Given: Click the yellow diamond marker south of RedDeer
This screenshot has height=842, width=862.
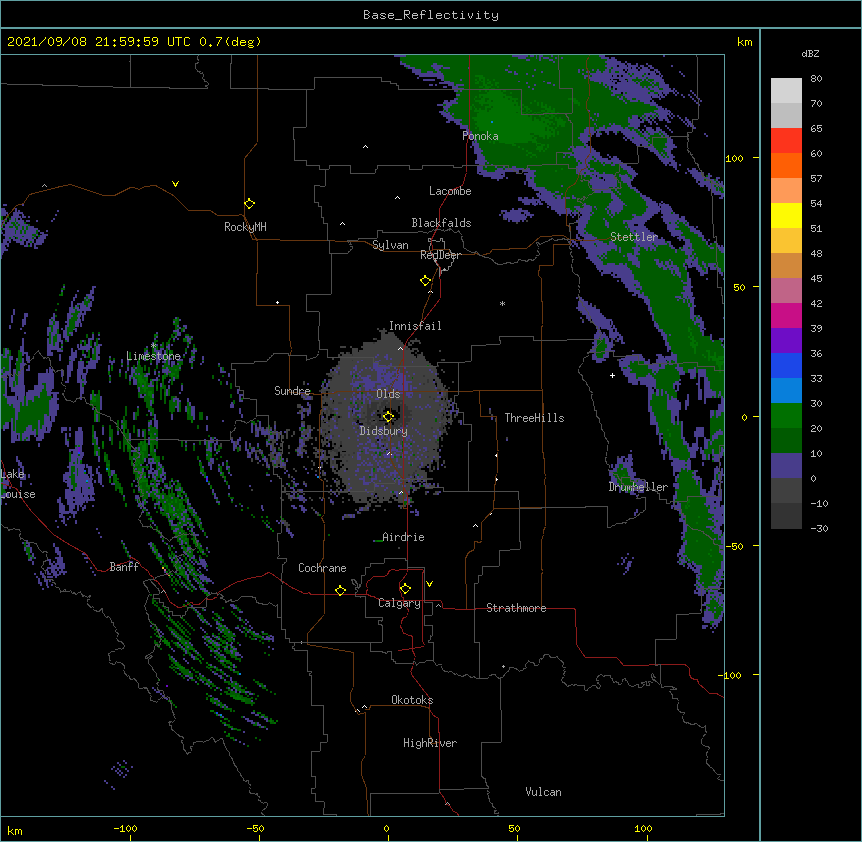Looking at the screenshot, I should point(426,281).
